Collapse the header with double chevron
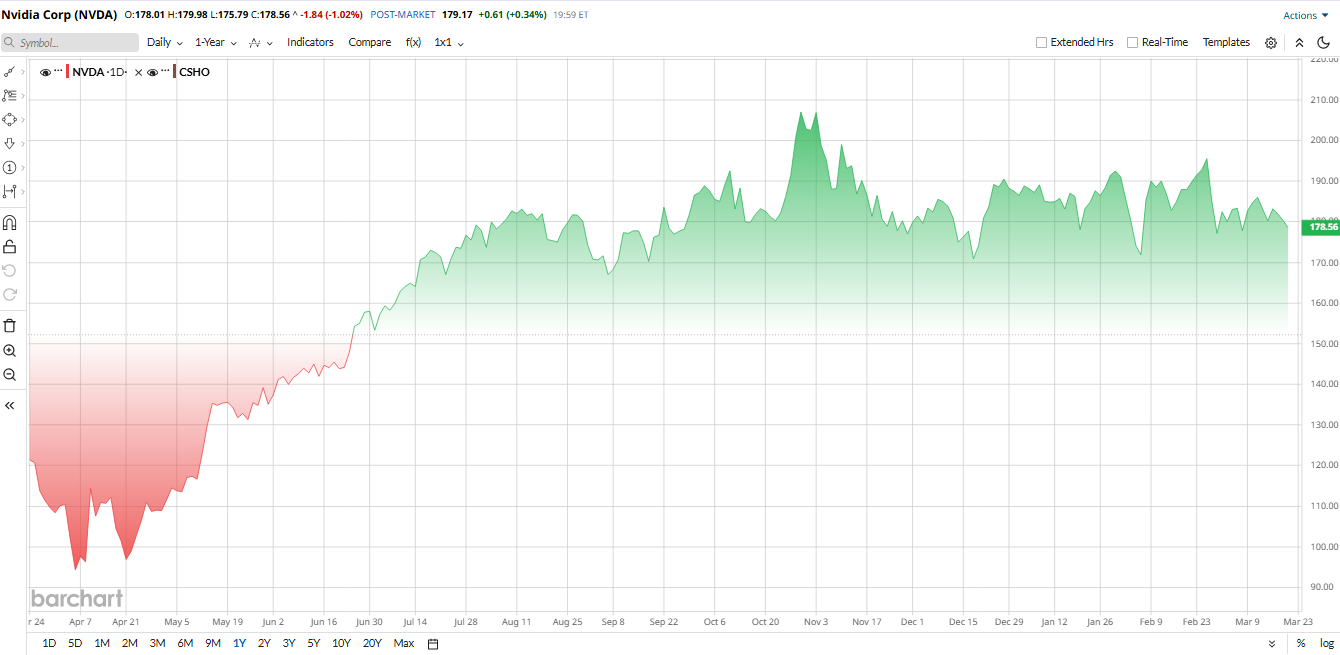 (1299, 43)
